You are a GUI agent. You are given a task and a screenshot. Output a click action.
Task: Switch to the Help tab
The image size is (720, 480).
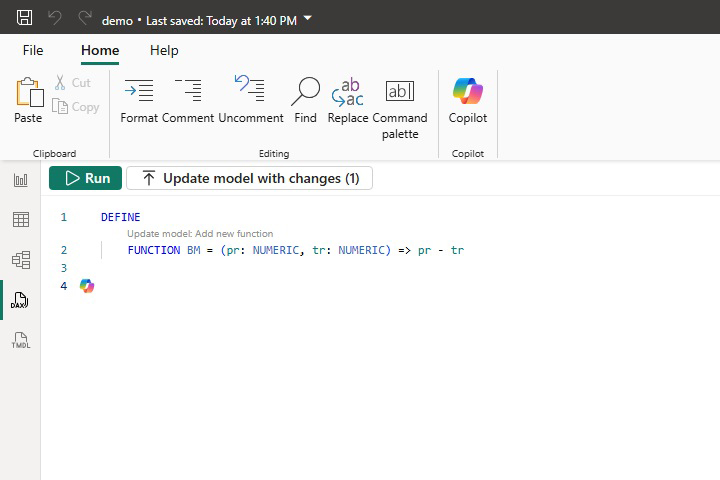pos(164,50)
